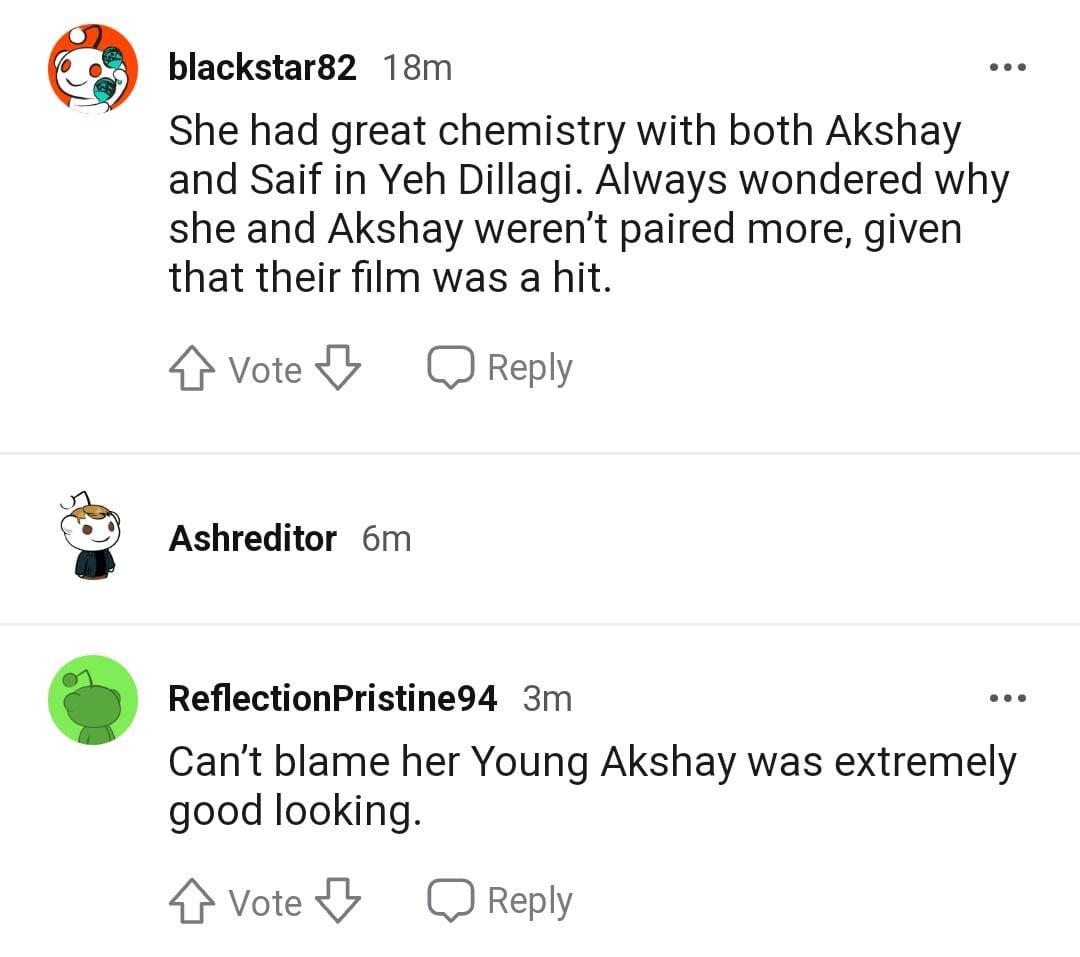Open more options for ReflectionPristine94's comment
The image size is (1080, 957).
(x=1007, y=698)
